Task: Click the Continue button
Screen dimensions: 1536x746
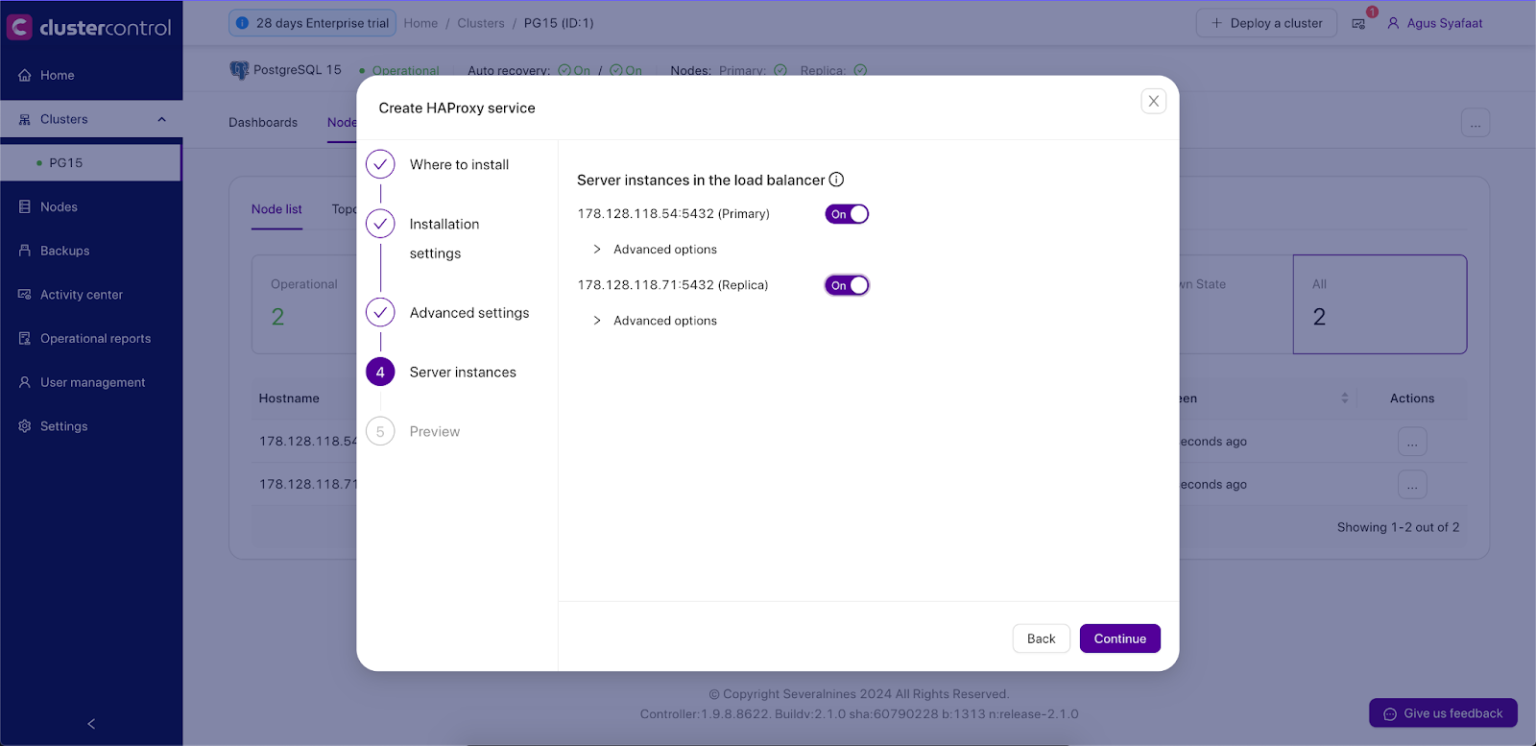Action: (x=1120, y=639)
